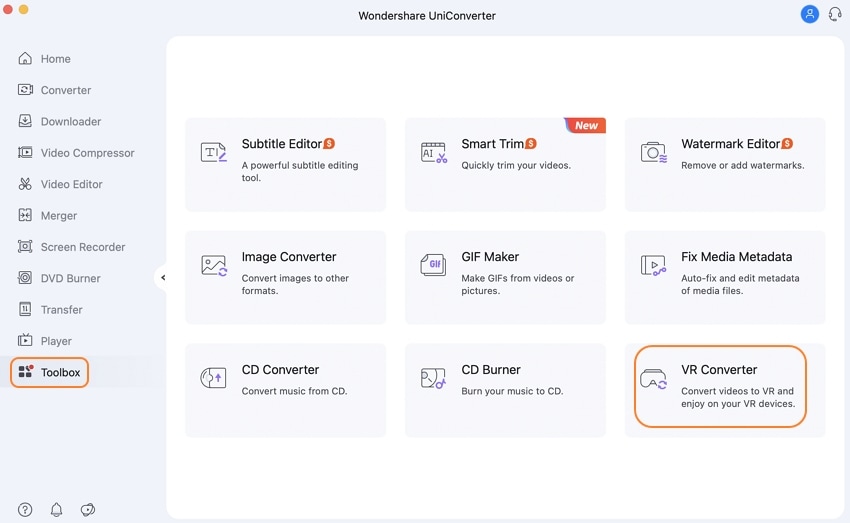Click the Toolbox grid icon
Viewport: 850px width, 523px height.
[x=25, y=372]
